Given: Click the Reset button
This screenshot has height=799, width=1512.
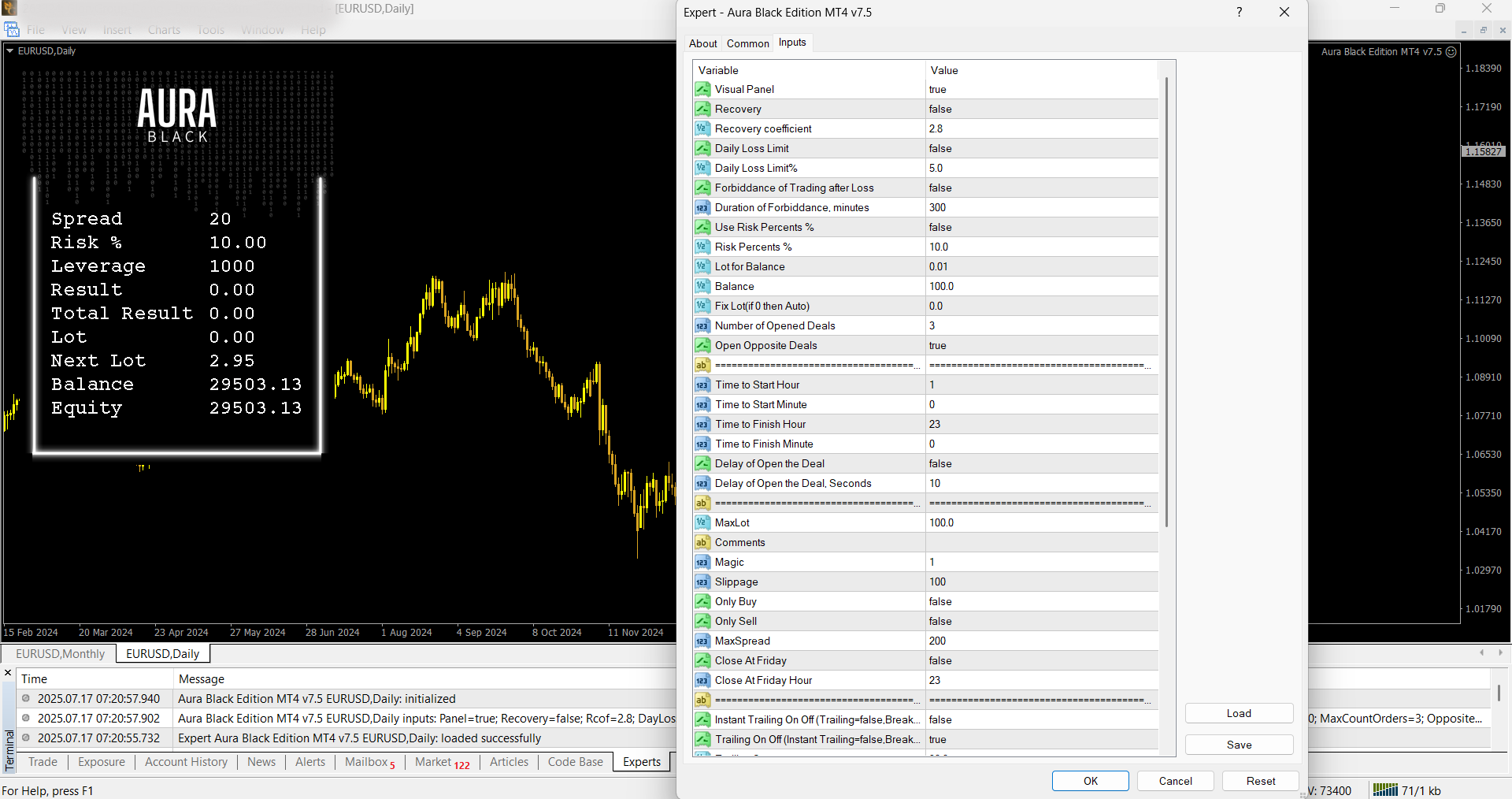Looking at the screenshot, I should pos(1260,781).
